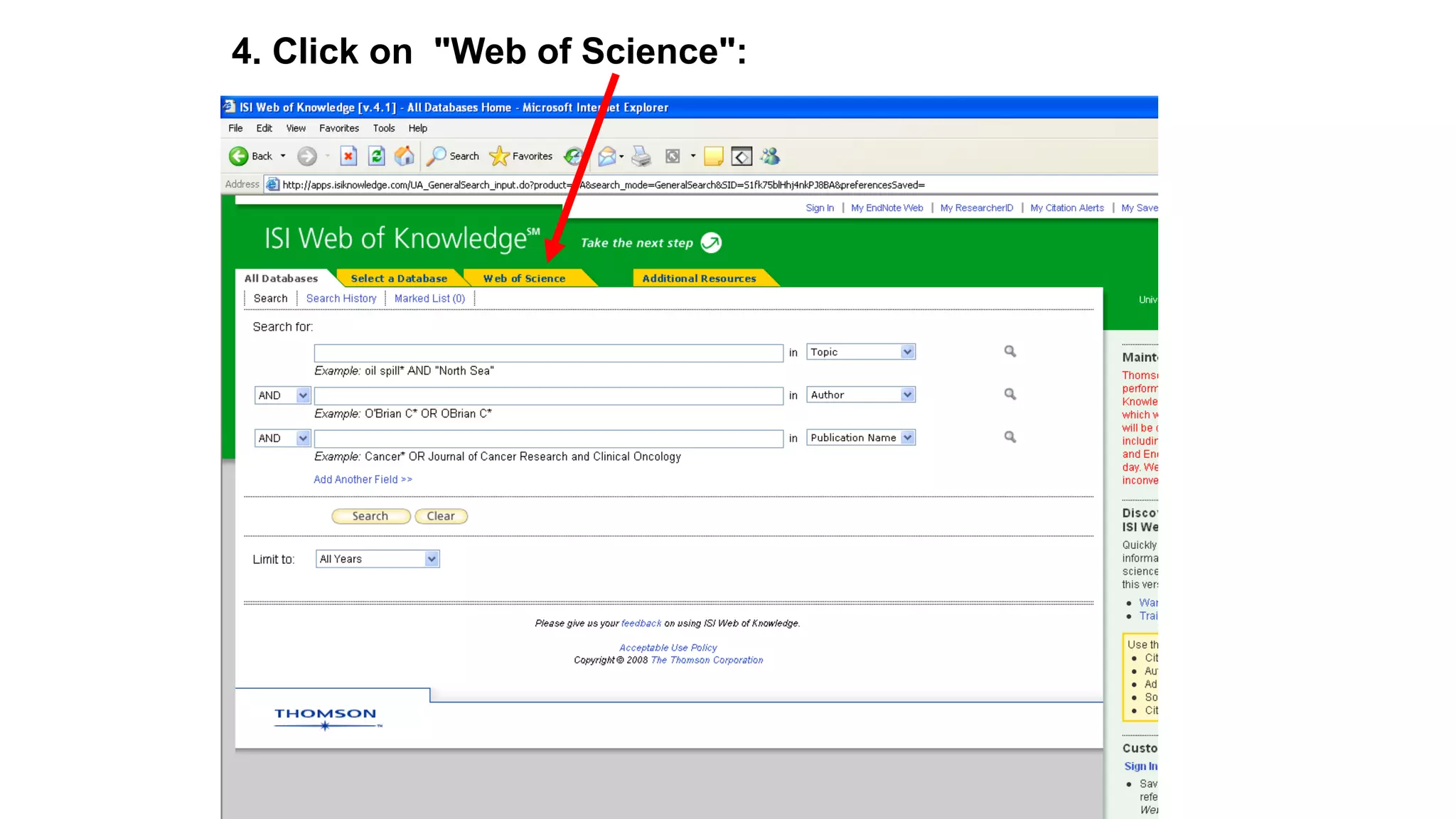
Task: Open the My ResearcherID link
Action: [x=976, y=208]
